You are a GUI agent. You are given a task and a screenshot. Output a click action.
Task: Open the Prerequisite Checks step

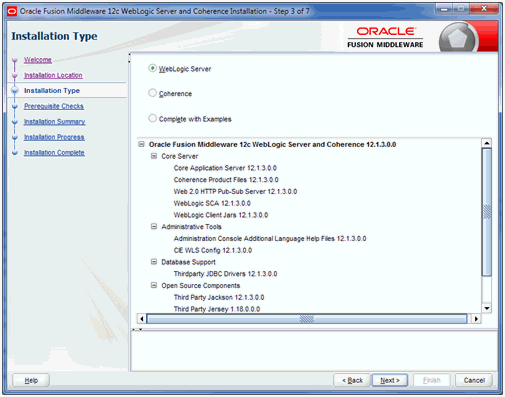(x=54, y=106)
